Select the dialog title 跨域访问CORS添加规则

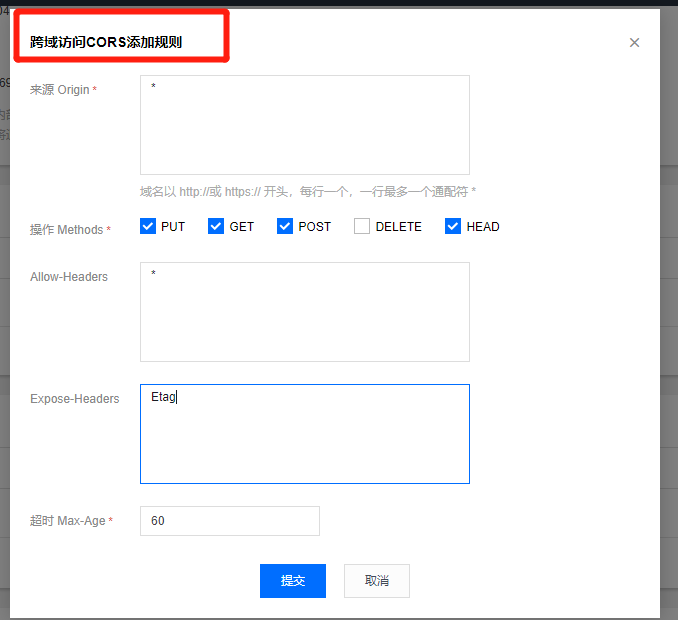[106, 42]
